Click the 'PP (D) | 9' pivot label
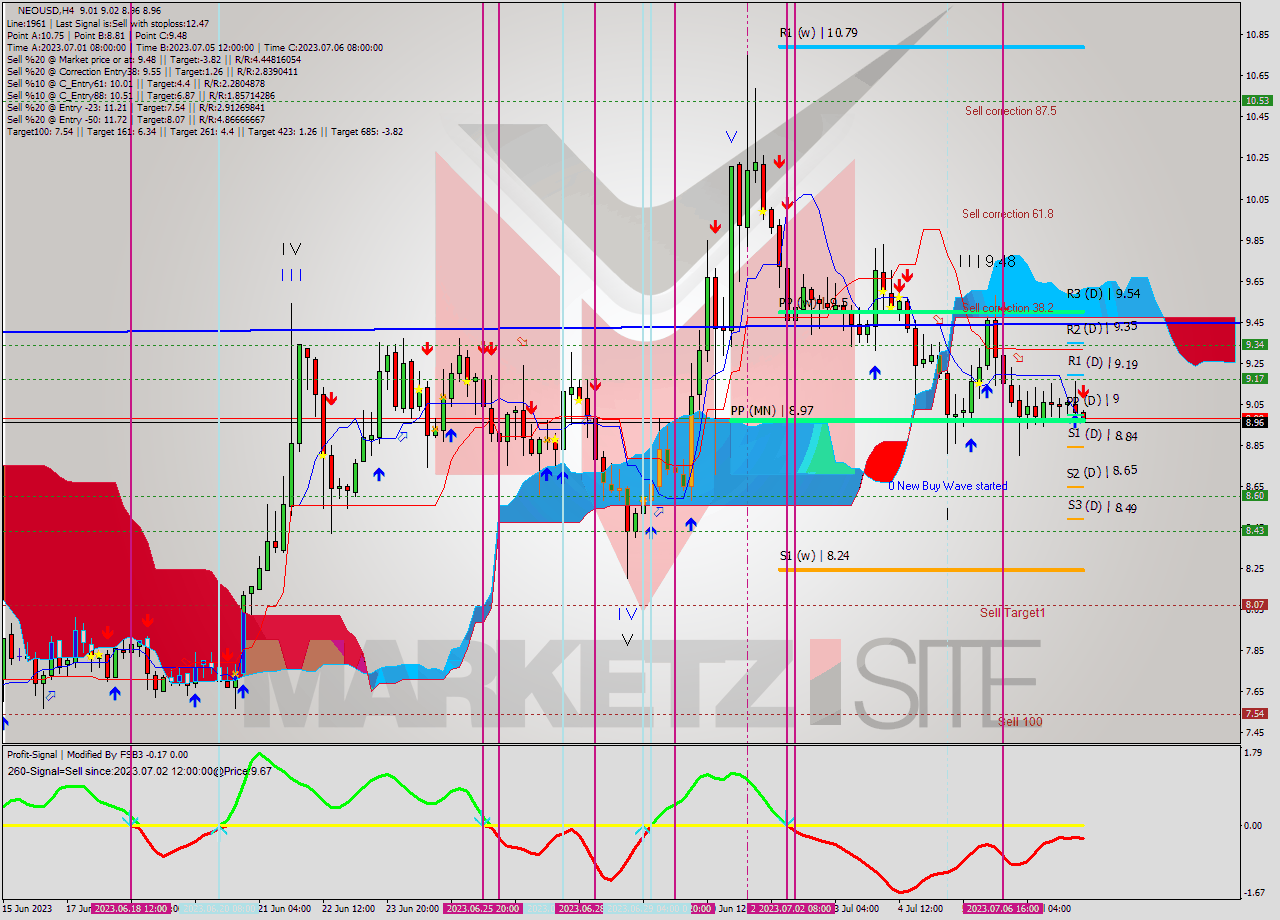This screenshot has width=1280, height=920. pyautogui.click(x=1093, y=399)
